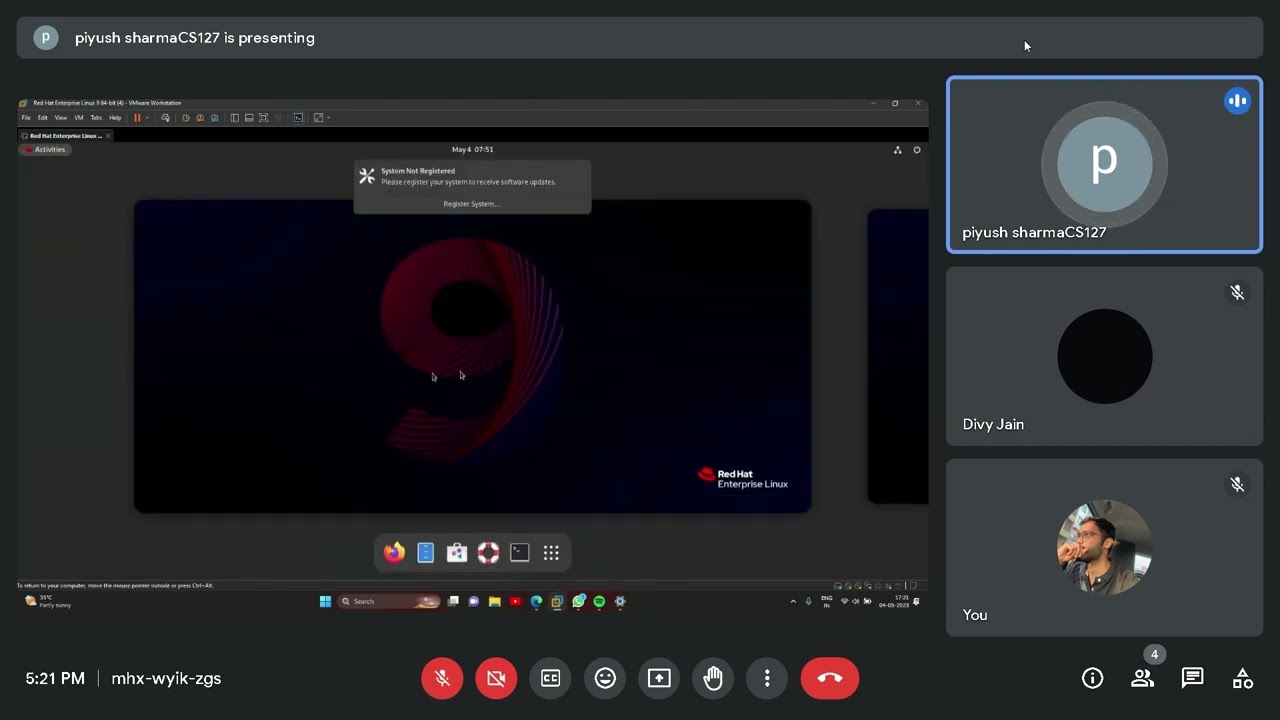Turn on the camera in Meet

[496, 678]
